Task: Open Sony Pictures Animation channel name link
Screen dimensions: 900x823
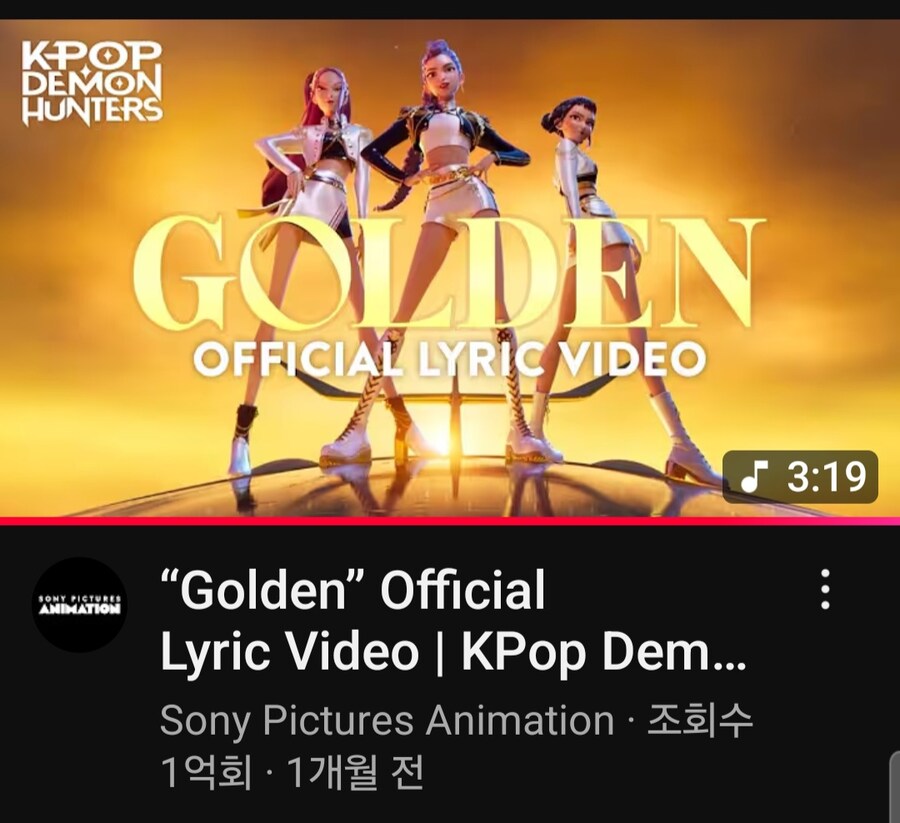Action: [x=387, y=720]
